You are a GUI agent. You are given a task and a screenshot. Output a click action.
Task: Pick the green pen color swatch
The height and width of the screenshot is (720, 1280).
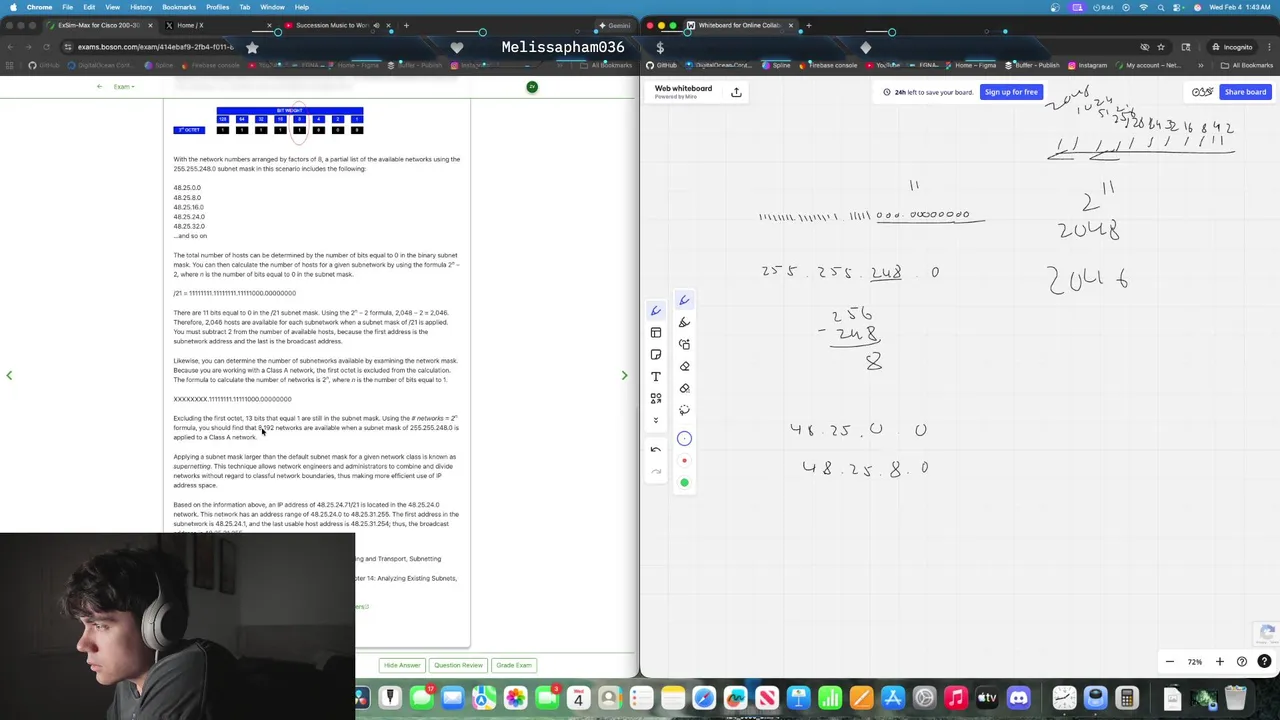click(685, 483)
